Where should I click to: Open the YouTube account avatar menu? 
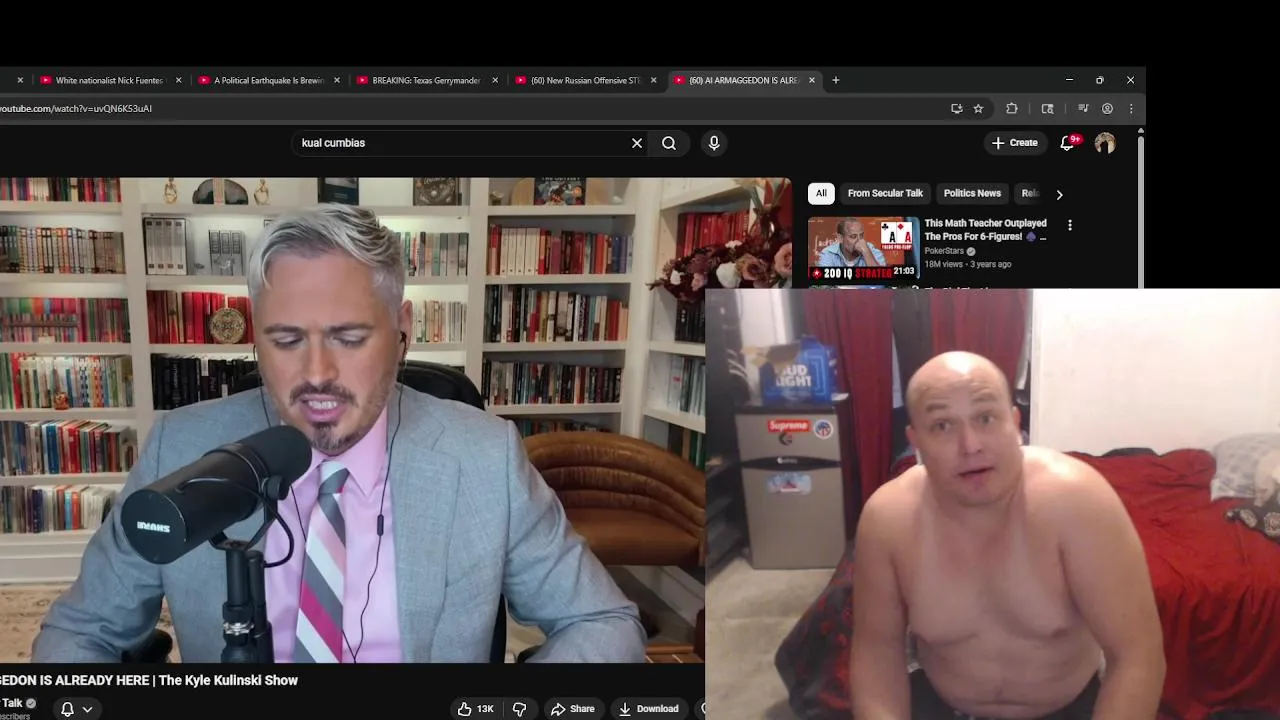(1105, 143)
